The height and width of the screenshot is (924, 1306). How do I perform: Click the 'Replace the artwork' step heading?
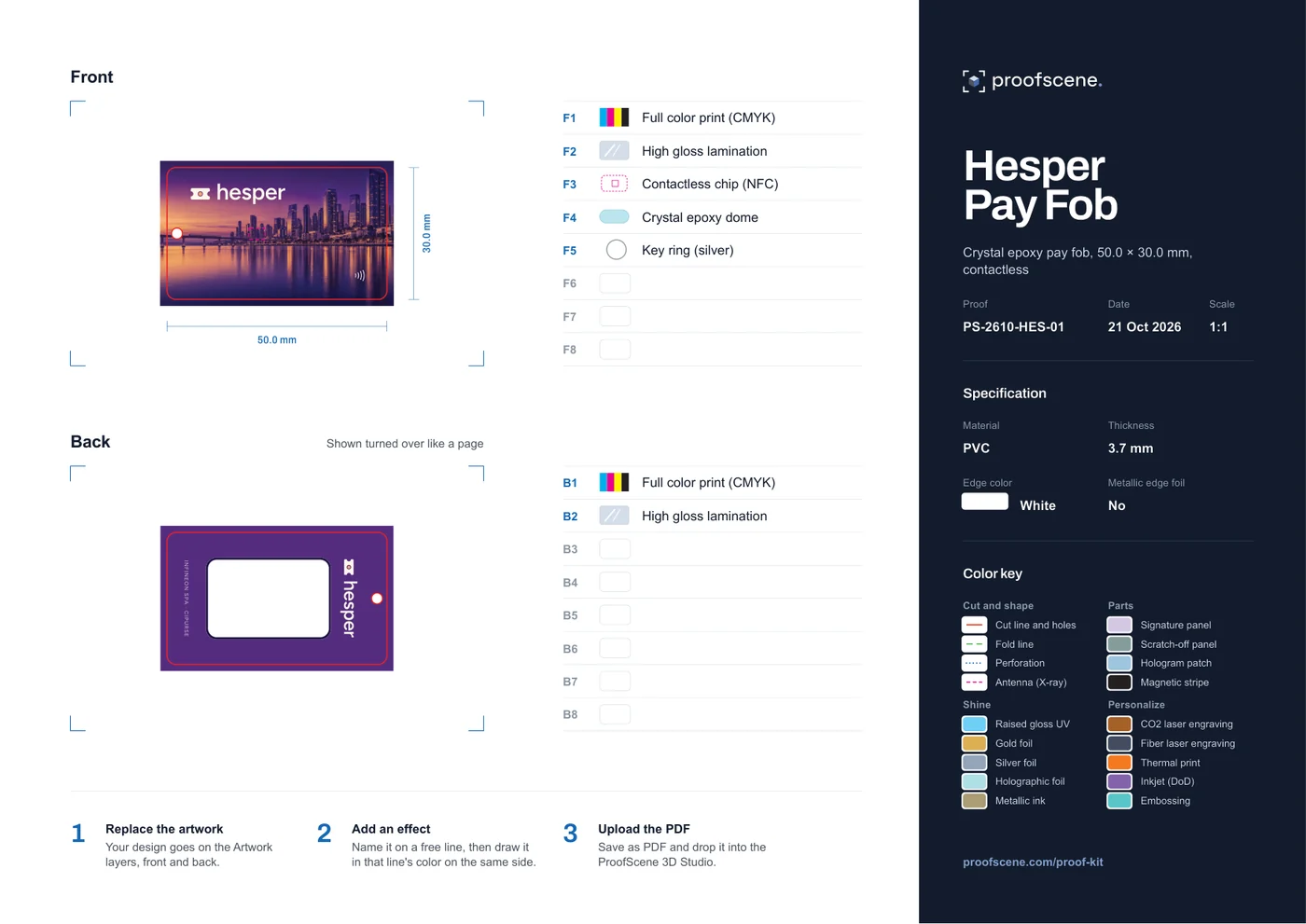pyautogui.click(x=164, y=829)
